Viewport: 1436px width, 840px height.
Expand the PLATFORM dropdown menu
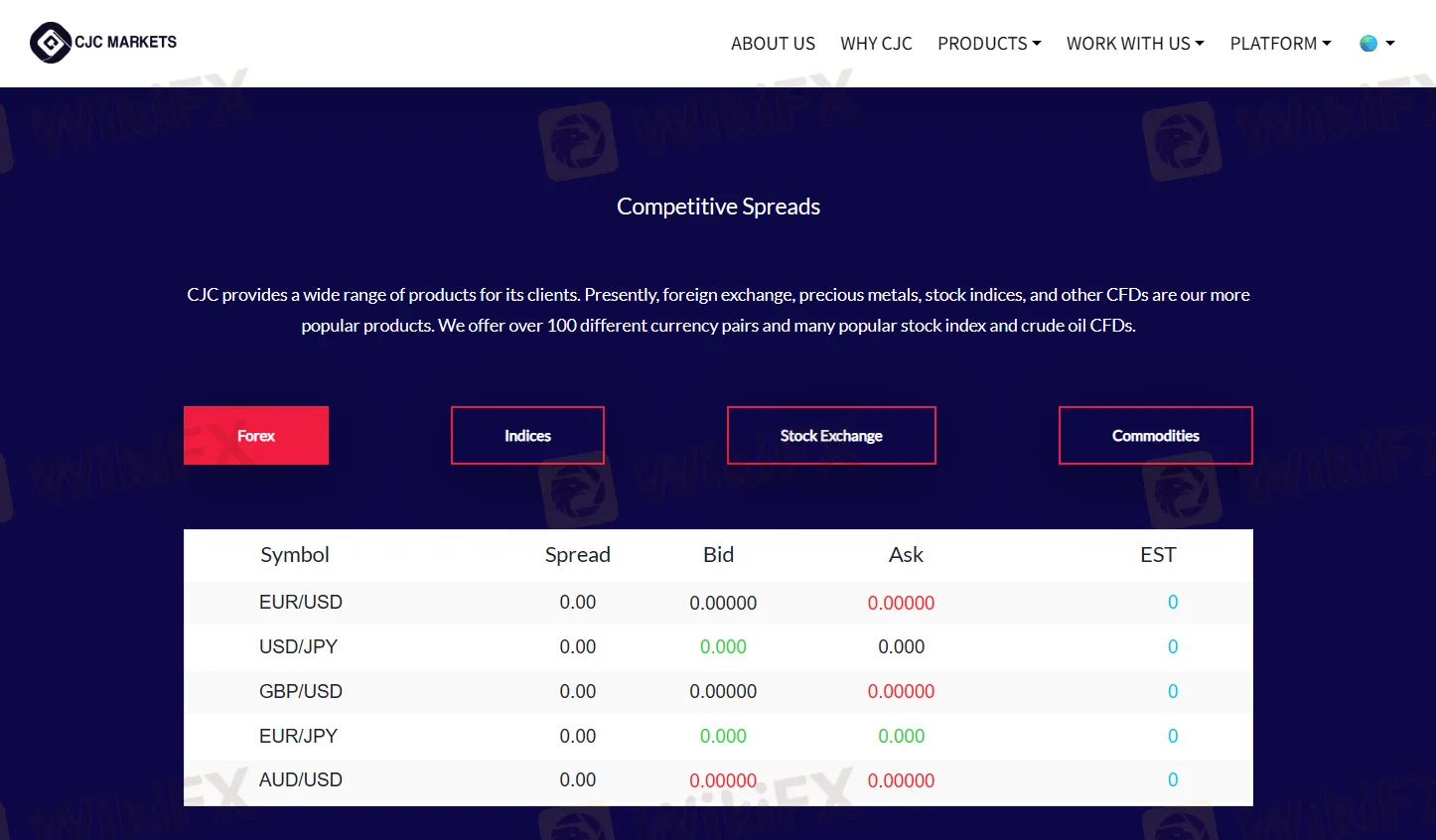[x=1280, y=44]
